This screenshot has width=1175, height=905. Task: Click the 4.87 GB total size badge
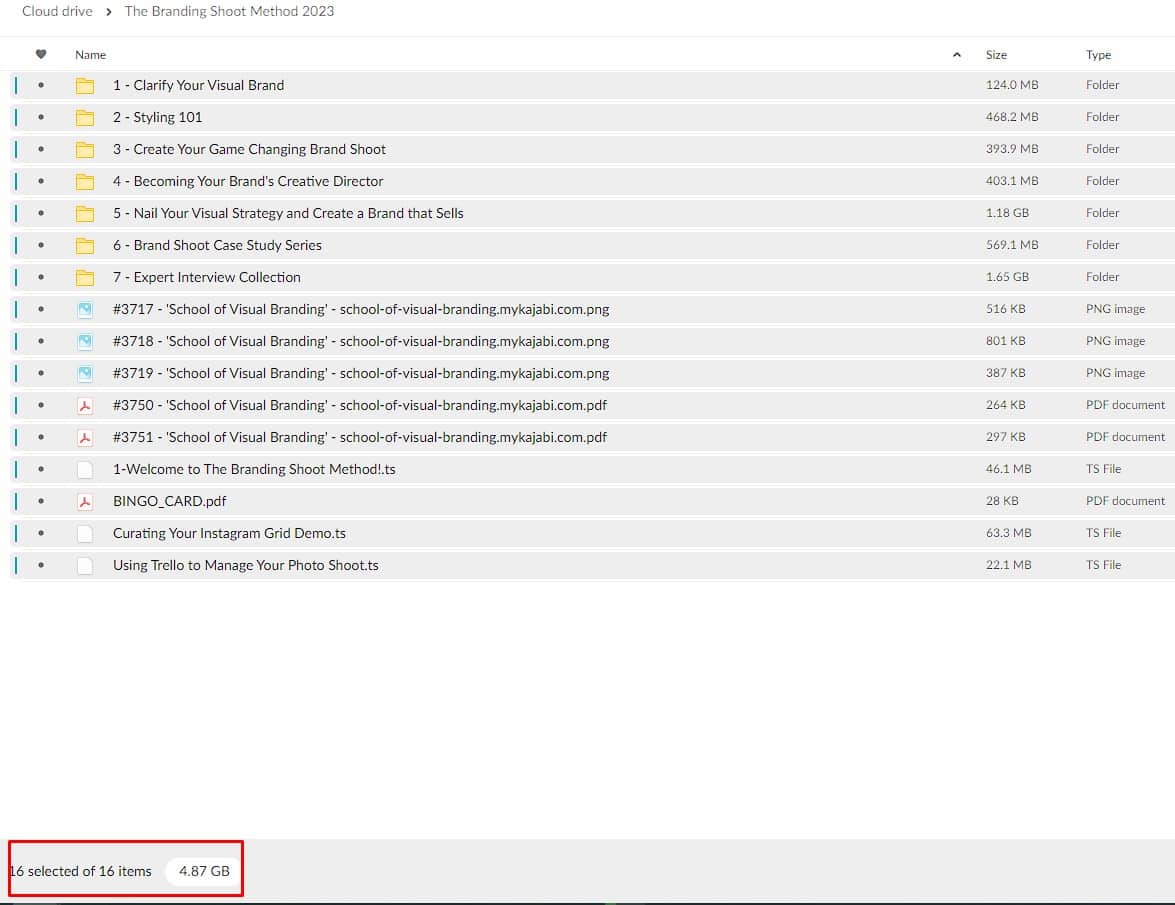tap(204, 871)
